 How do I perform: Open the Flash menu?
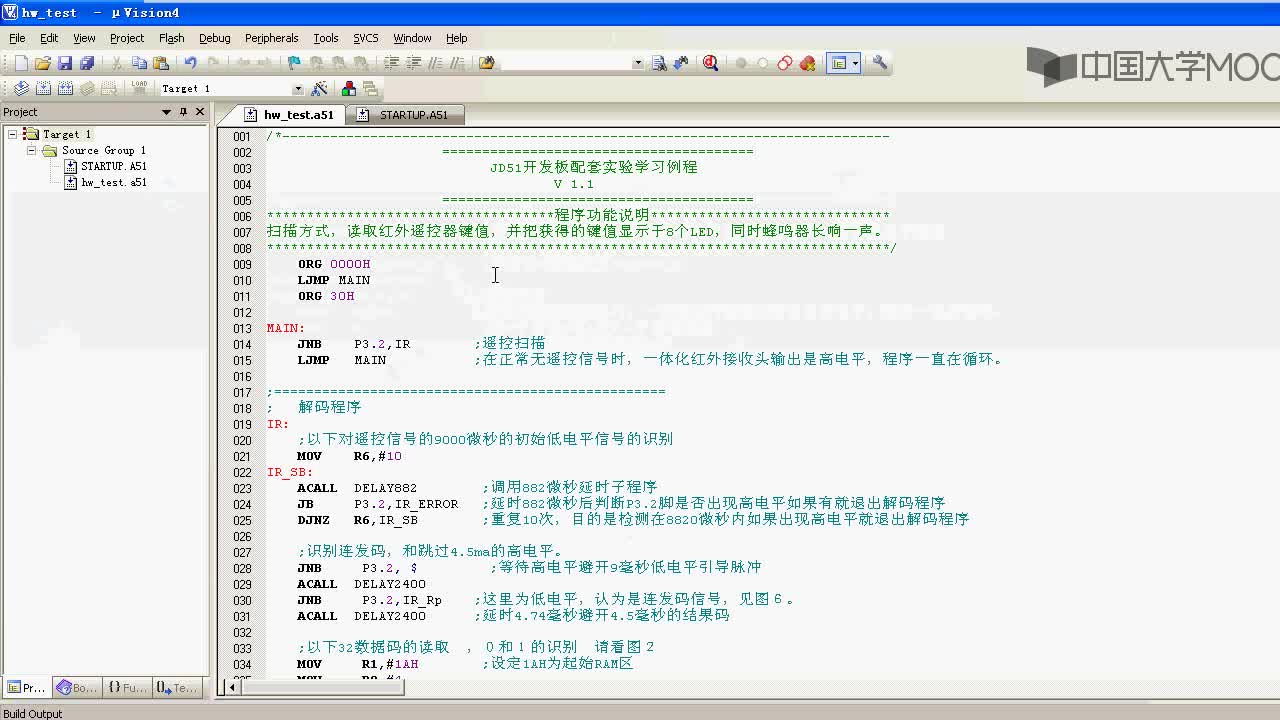coord(172,38)
